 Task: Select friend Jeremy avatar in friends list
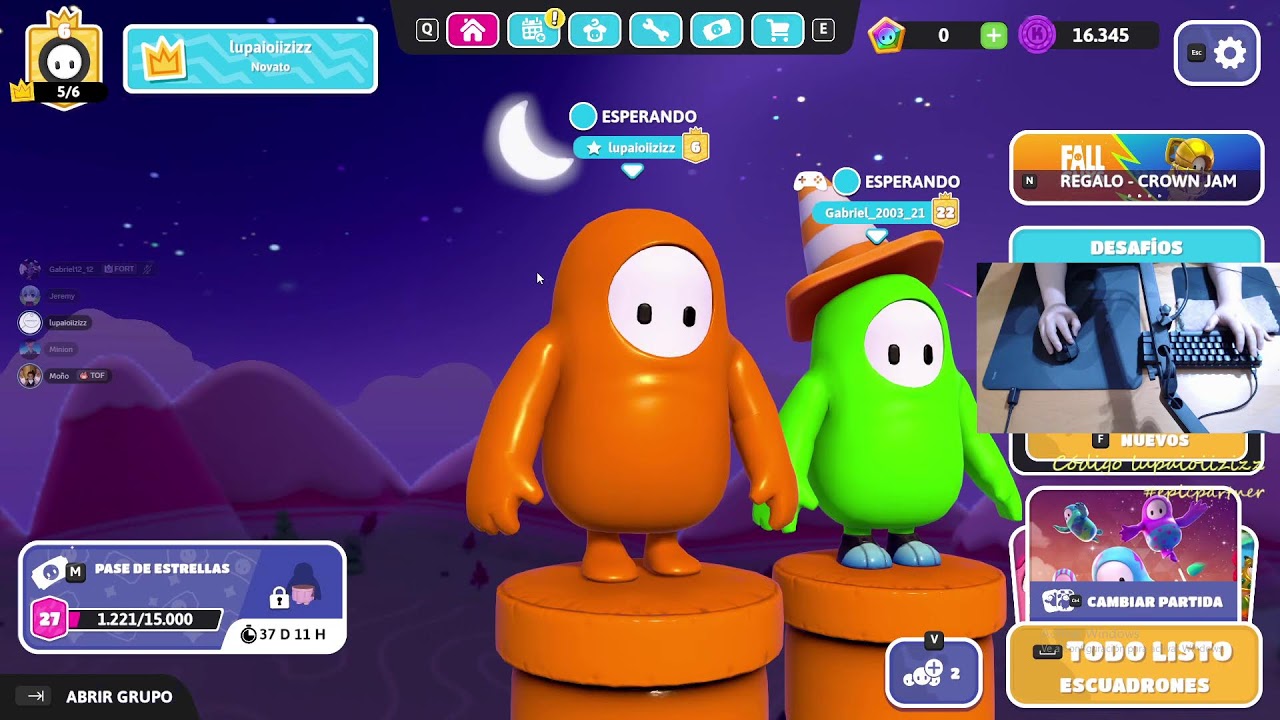(x=30, y=296)
